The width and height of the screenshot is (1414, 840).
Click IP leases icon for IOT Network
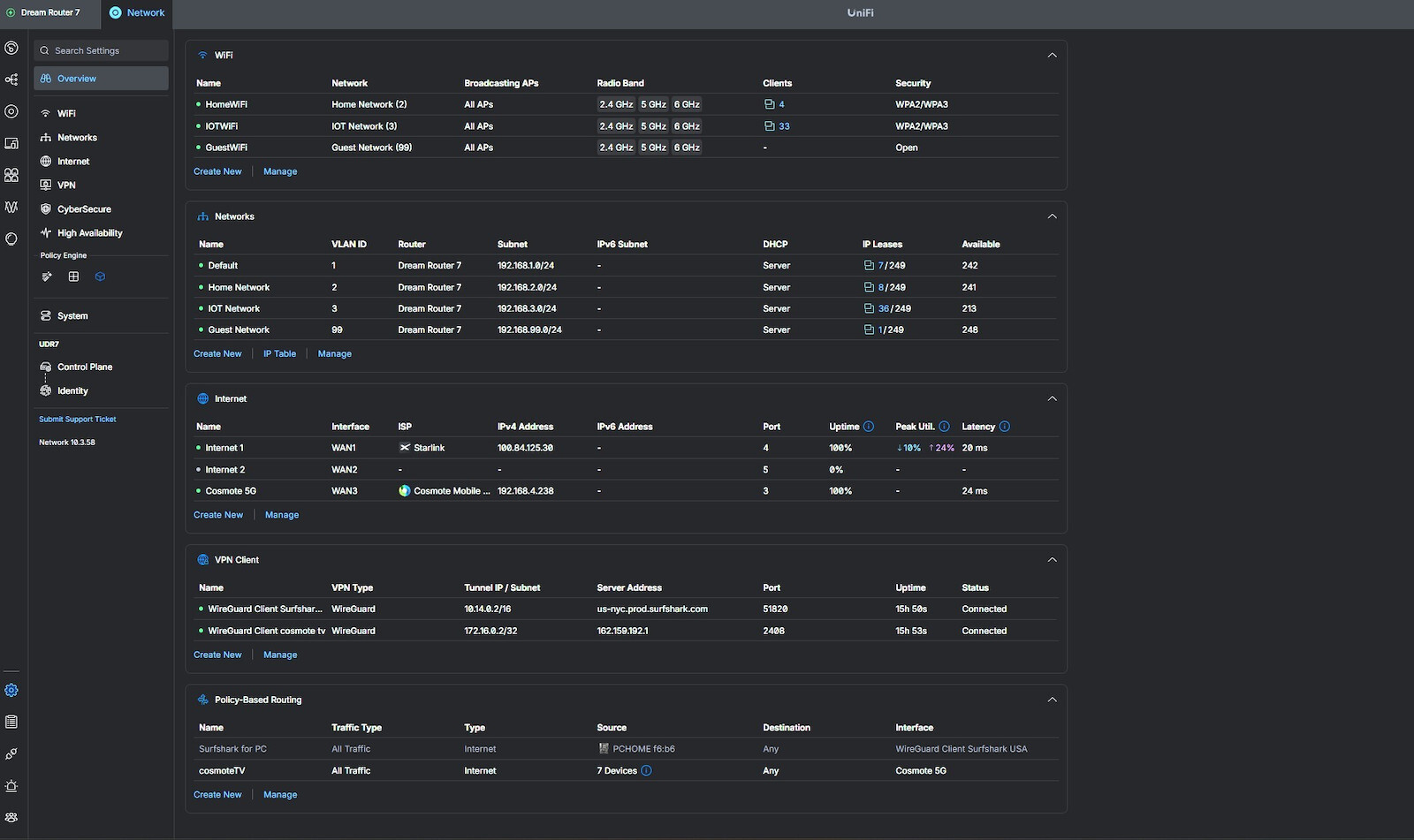(869, 308)
